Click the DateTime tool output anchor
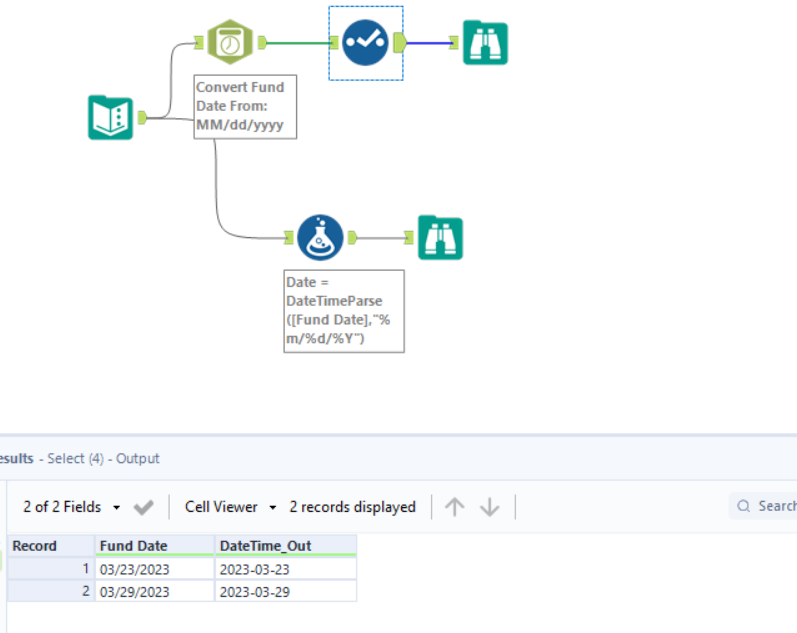 pyautogui.click(x=262, y=42)
